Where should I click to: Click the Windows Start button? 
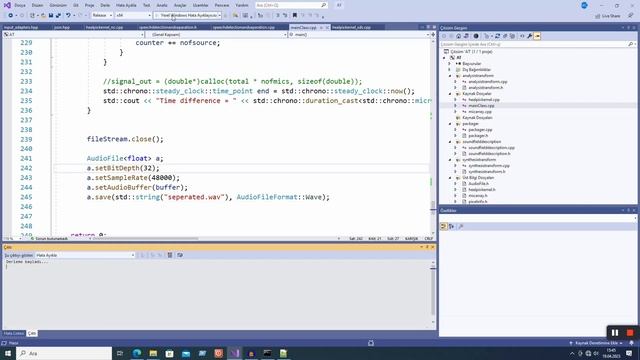point(8,353)
